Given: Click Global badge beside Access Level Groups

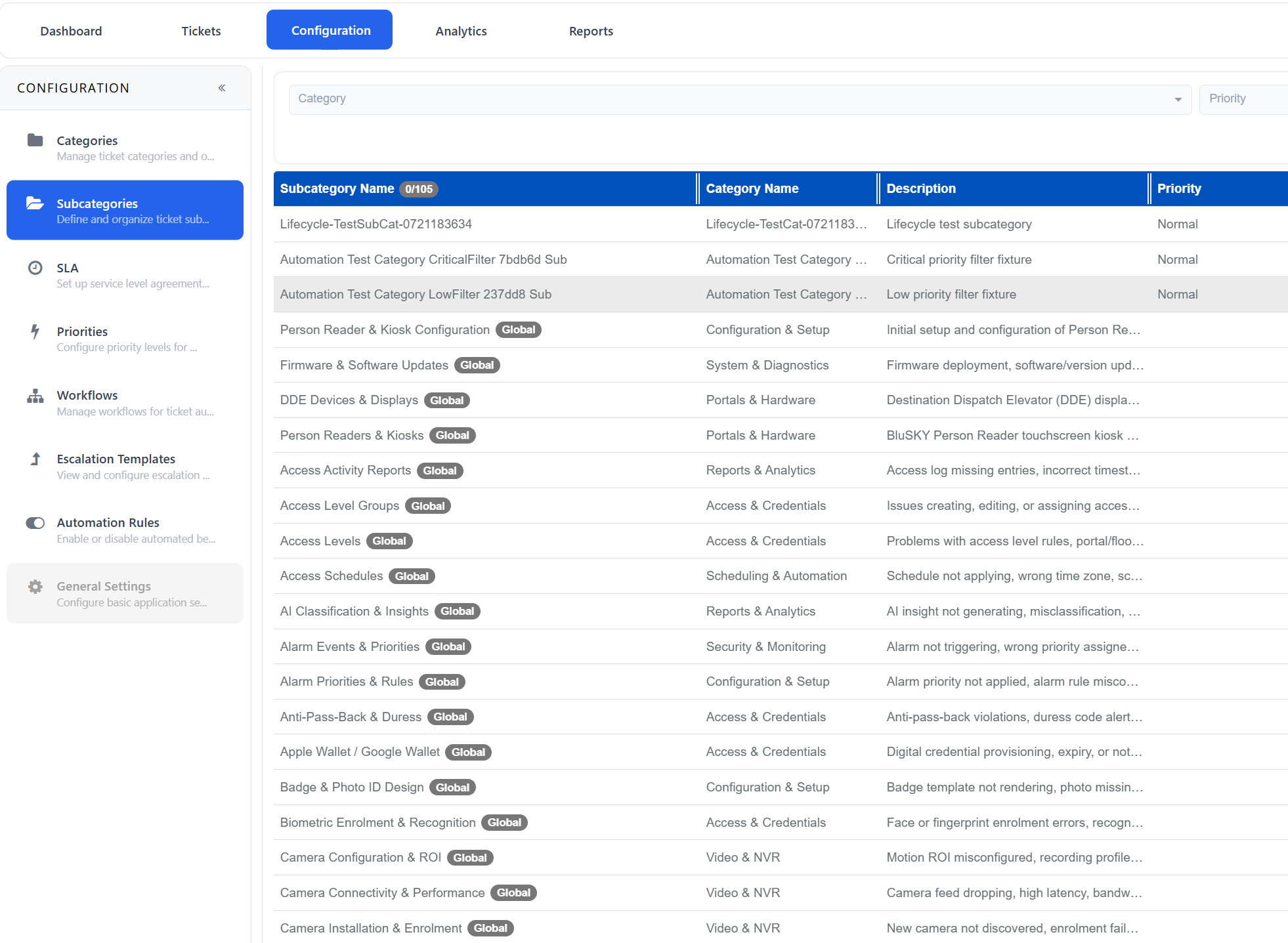Looking at the screenshot, I should tap(428, 506).
